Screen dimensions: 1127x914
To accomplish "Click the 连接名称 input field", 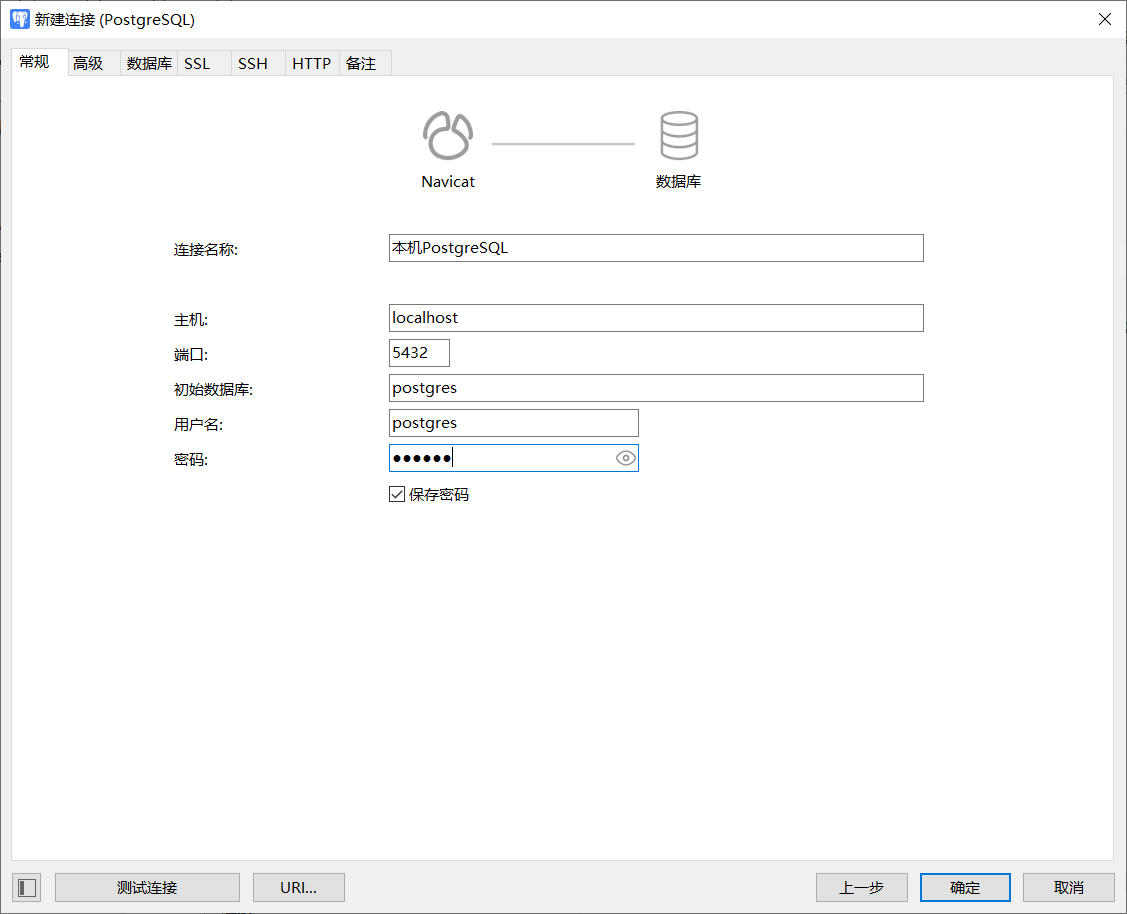I will [655, 248].
